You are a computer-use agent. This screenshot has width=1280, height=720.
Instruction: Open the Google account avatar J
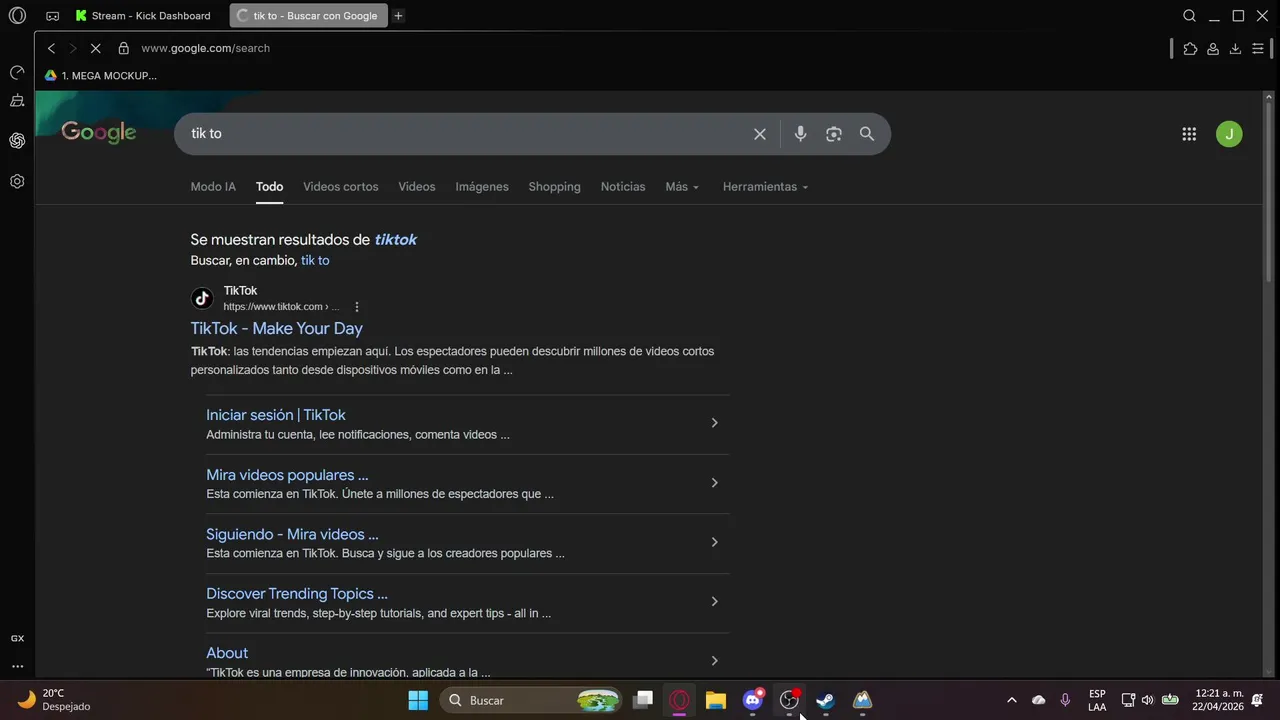[x=1229, y=134]
